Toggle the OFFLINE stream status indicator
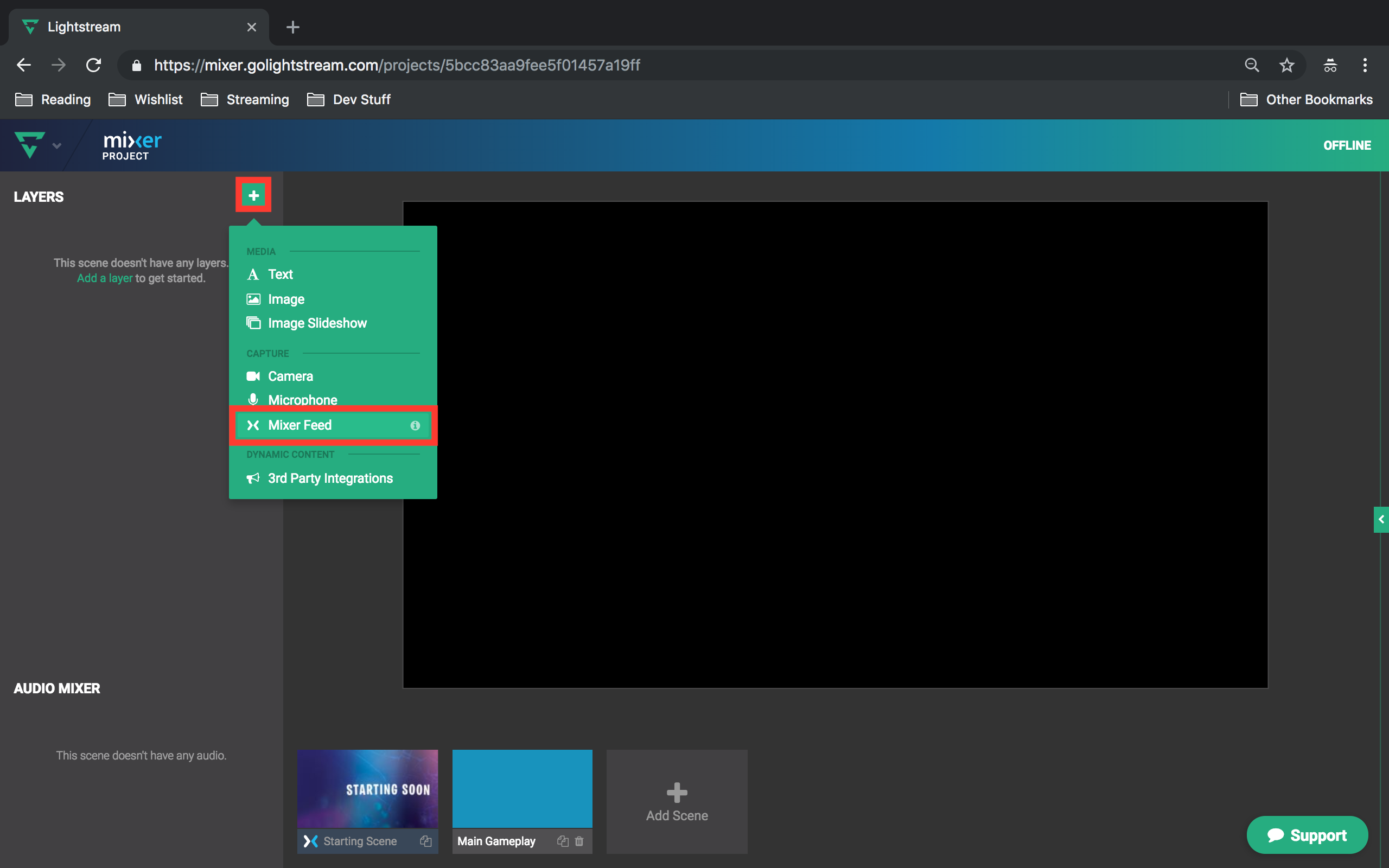 pyautogui.click(x=1347, y=145)
